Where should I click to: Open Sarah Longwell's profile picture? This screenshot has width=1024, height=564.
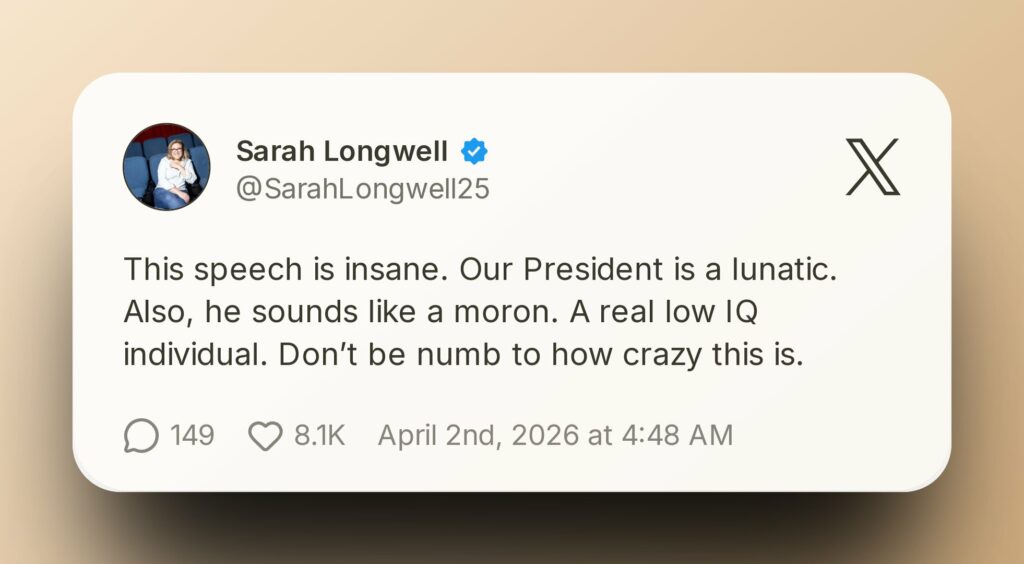pos(166,166)
